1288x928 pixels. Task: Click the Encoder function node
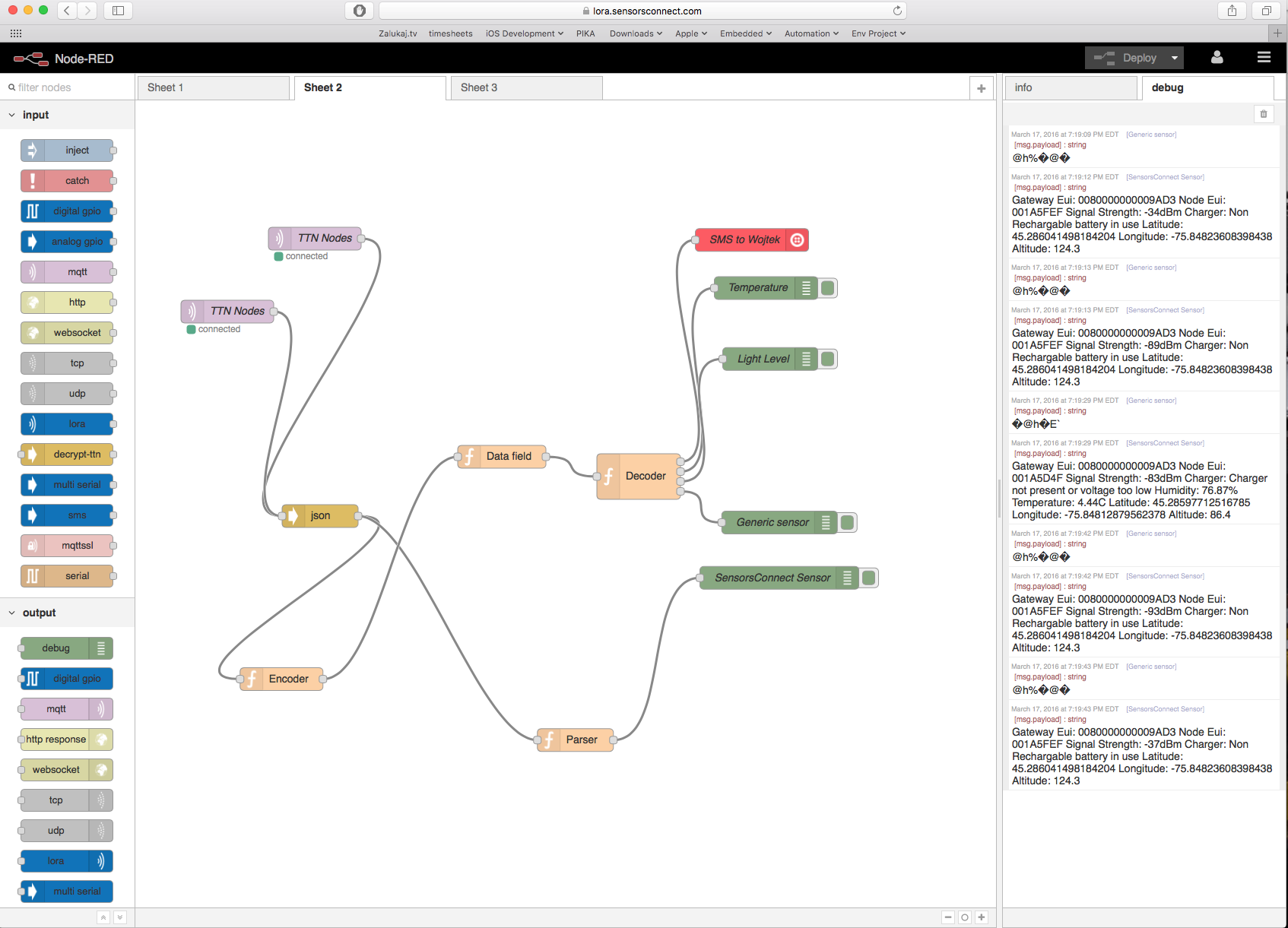click(x=281, y=679)
